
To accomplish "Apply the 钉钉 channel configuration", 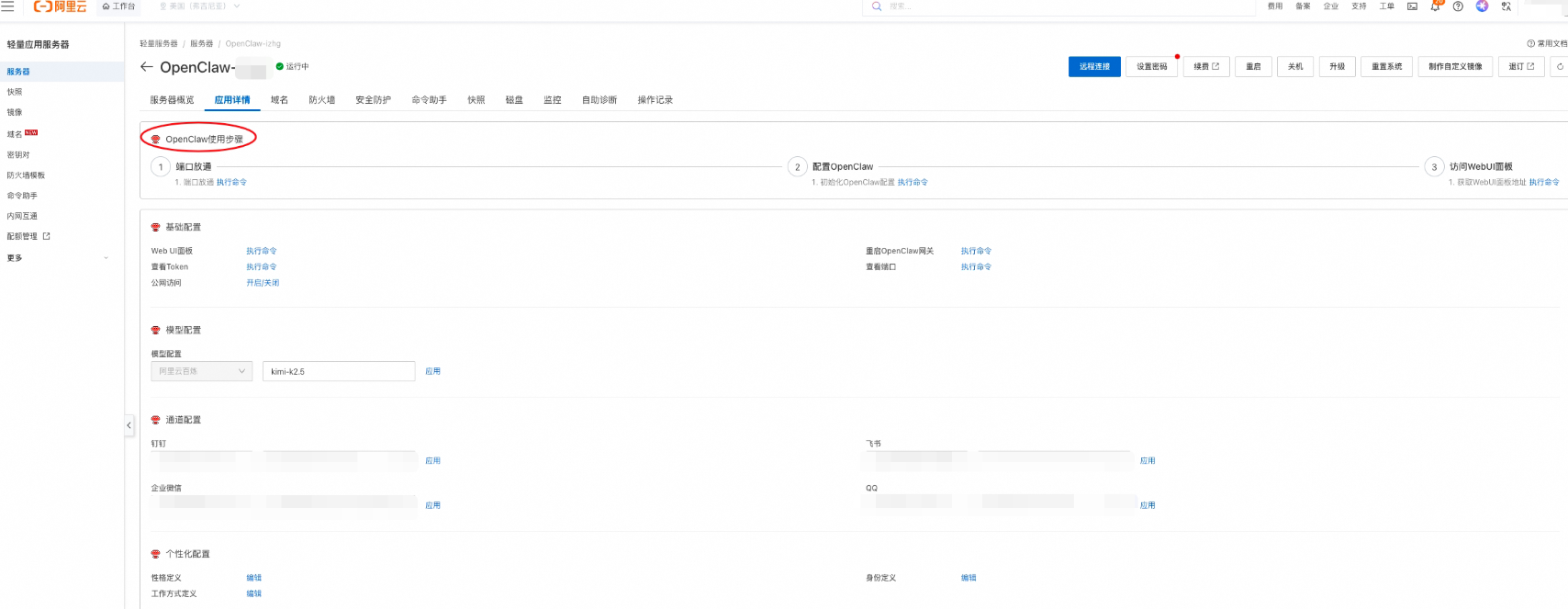I will coord(433,460).
